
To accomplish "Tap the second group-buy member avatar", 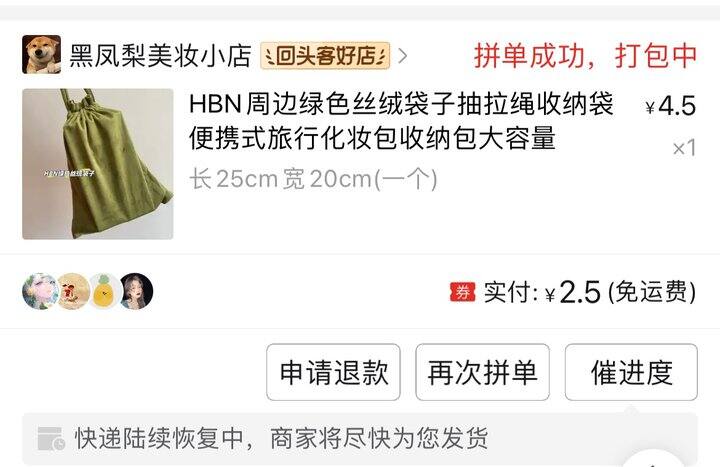I will 73,291.
